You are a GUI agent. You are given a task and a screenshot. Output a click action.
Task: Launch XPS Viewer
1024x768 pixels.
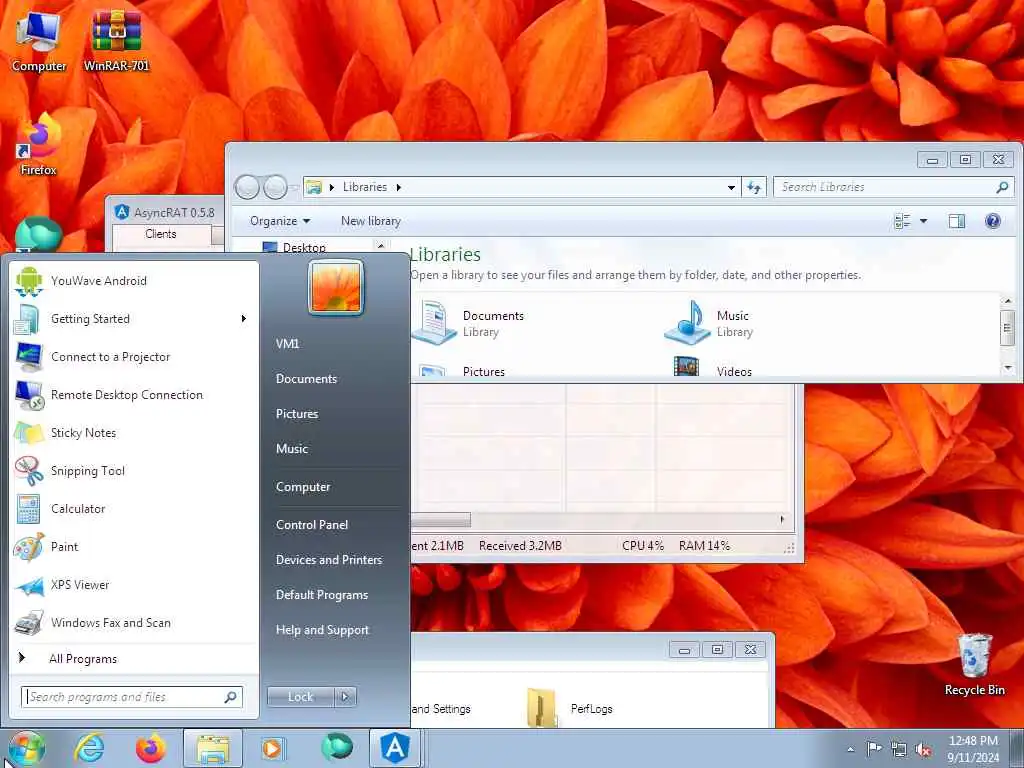135,584
